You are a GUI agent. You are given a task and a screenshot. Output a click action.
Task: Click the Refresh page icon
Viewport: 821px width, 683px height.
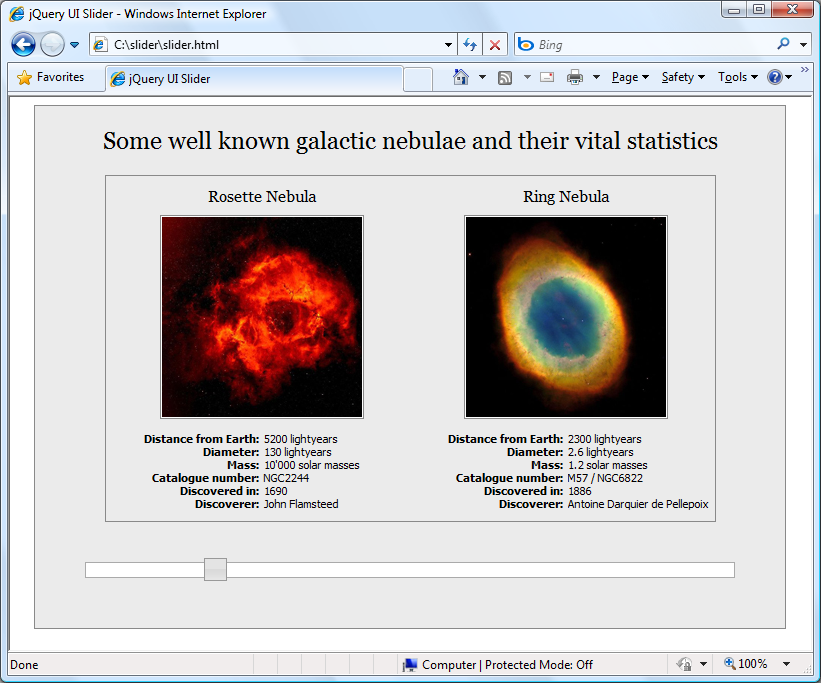click(470, 45)
